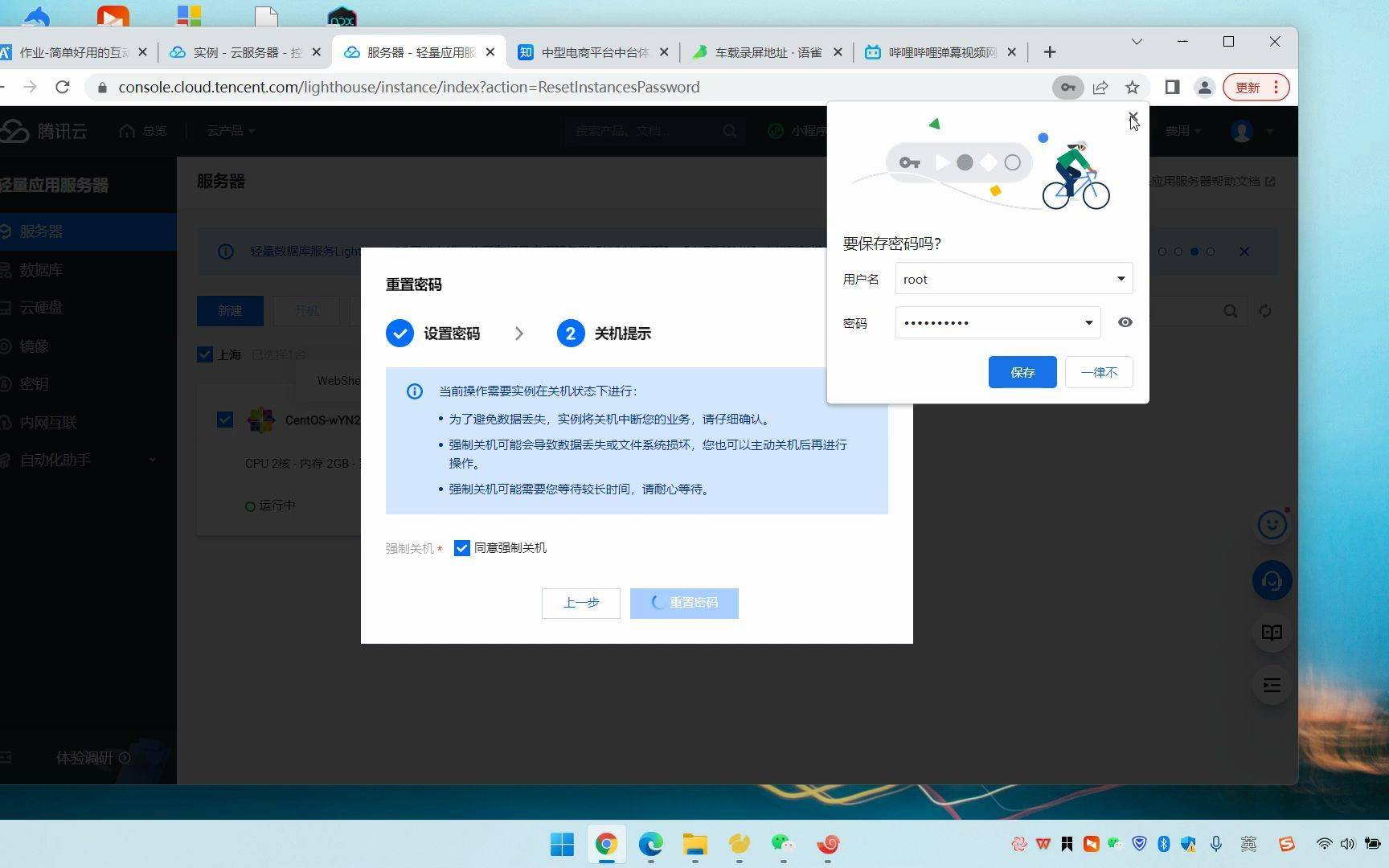Click the 新建 button
Viewport: 1389px width, 868px height.
(x=230, y=311)
